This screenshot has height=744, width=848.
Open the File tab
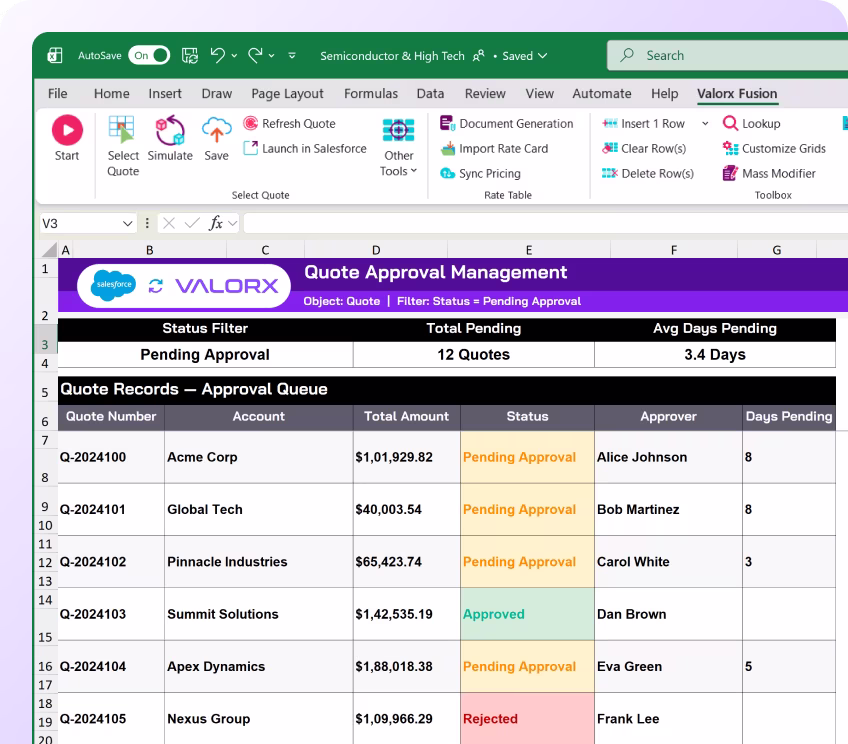[x=57, y=94]
